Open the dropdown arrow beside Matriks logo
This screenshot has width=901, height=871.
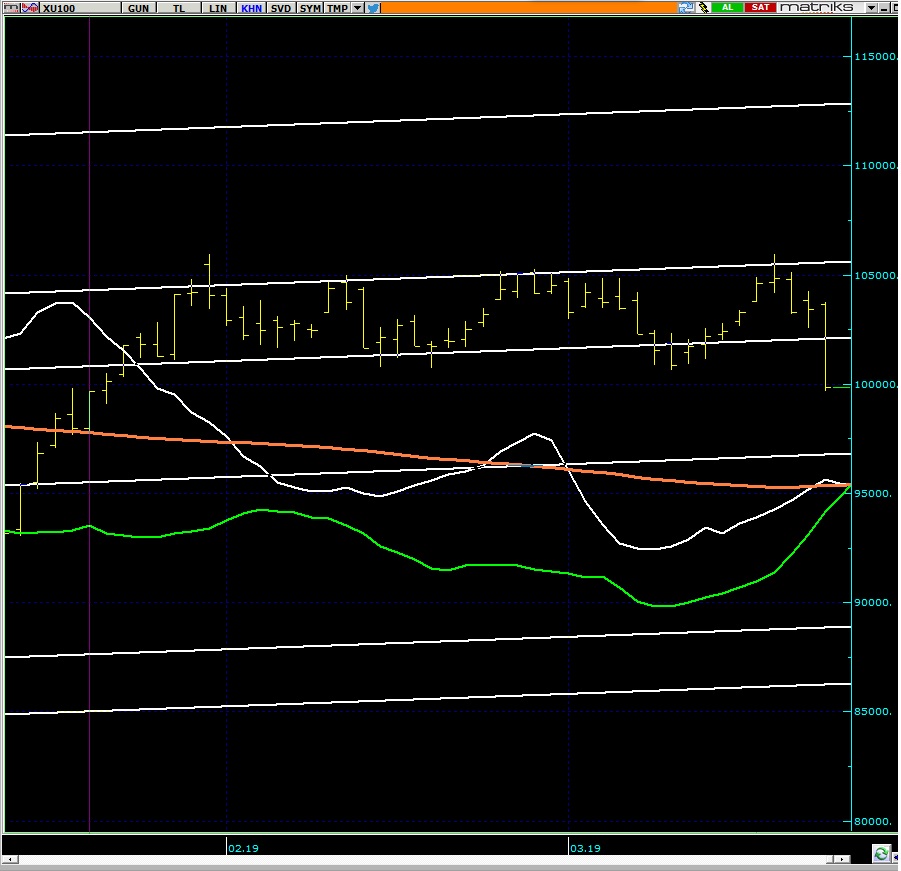click(x=871, y=8)
